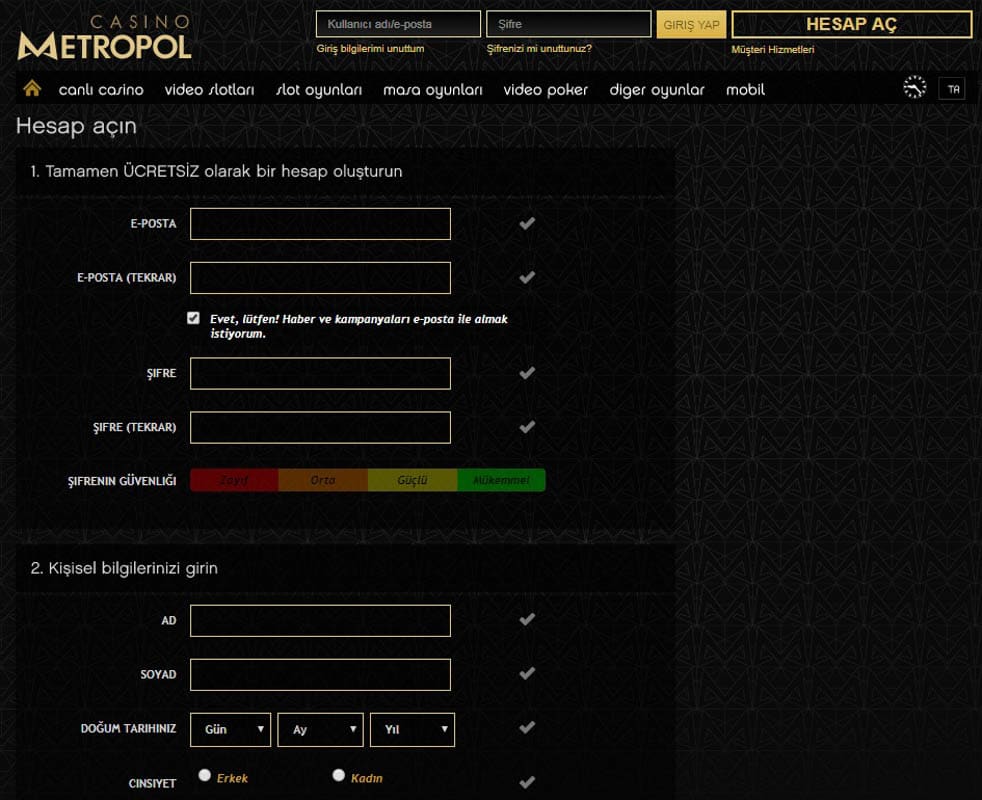
Task: Focus the E-POSTA (TEKRAR) input field
Action: click(x=320, y=278)
